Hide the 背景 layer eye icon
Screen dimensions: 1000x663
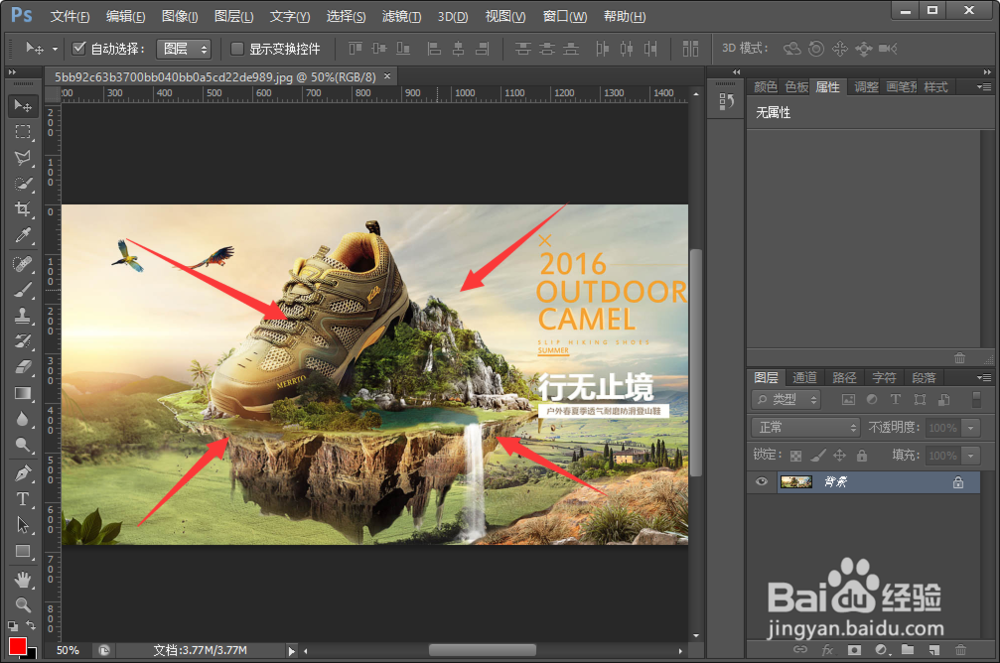(761, 481)
